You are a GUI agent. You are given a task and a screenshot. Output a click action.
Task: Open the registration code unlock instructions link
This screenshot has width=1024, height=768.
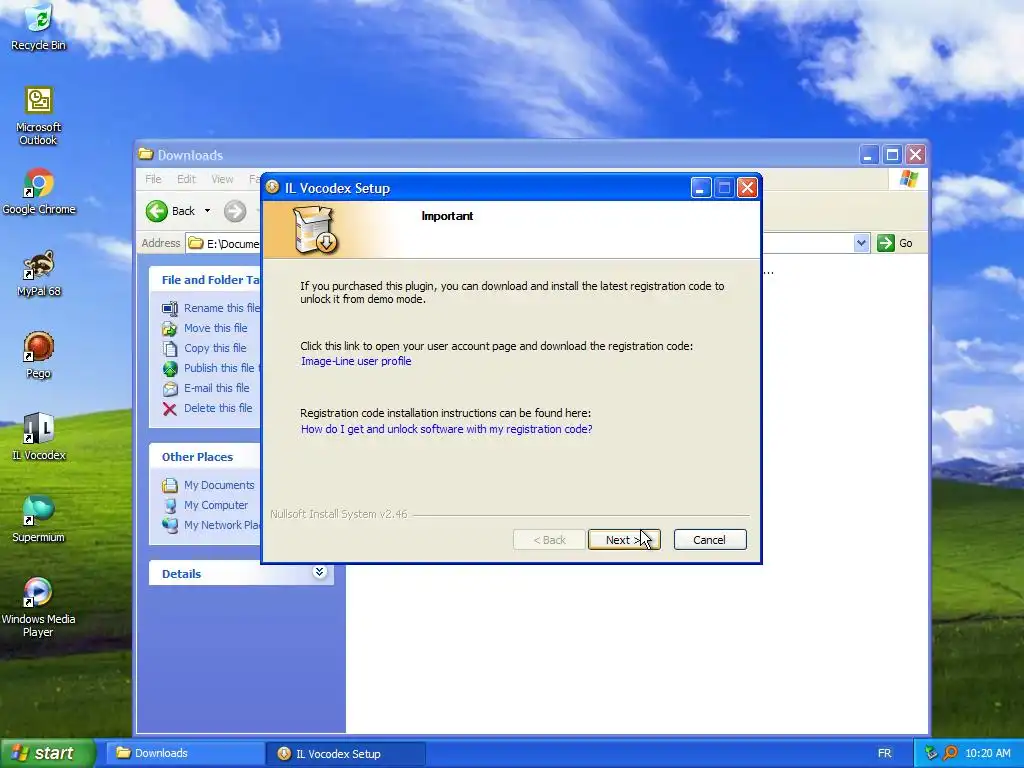(447, 429)
